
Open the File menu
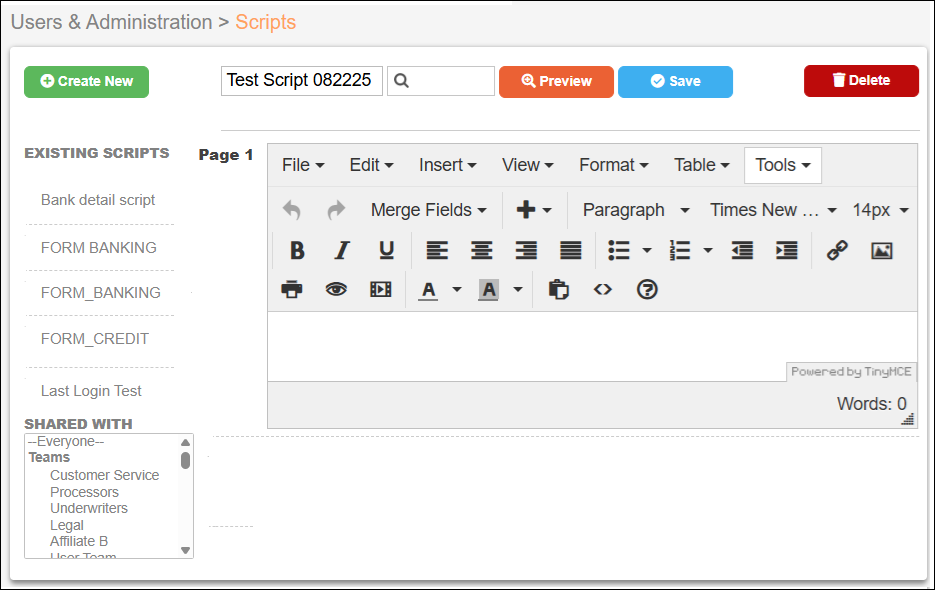pos(303,165)
